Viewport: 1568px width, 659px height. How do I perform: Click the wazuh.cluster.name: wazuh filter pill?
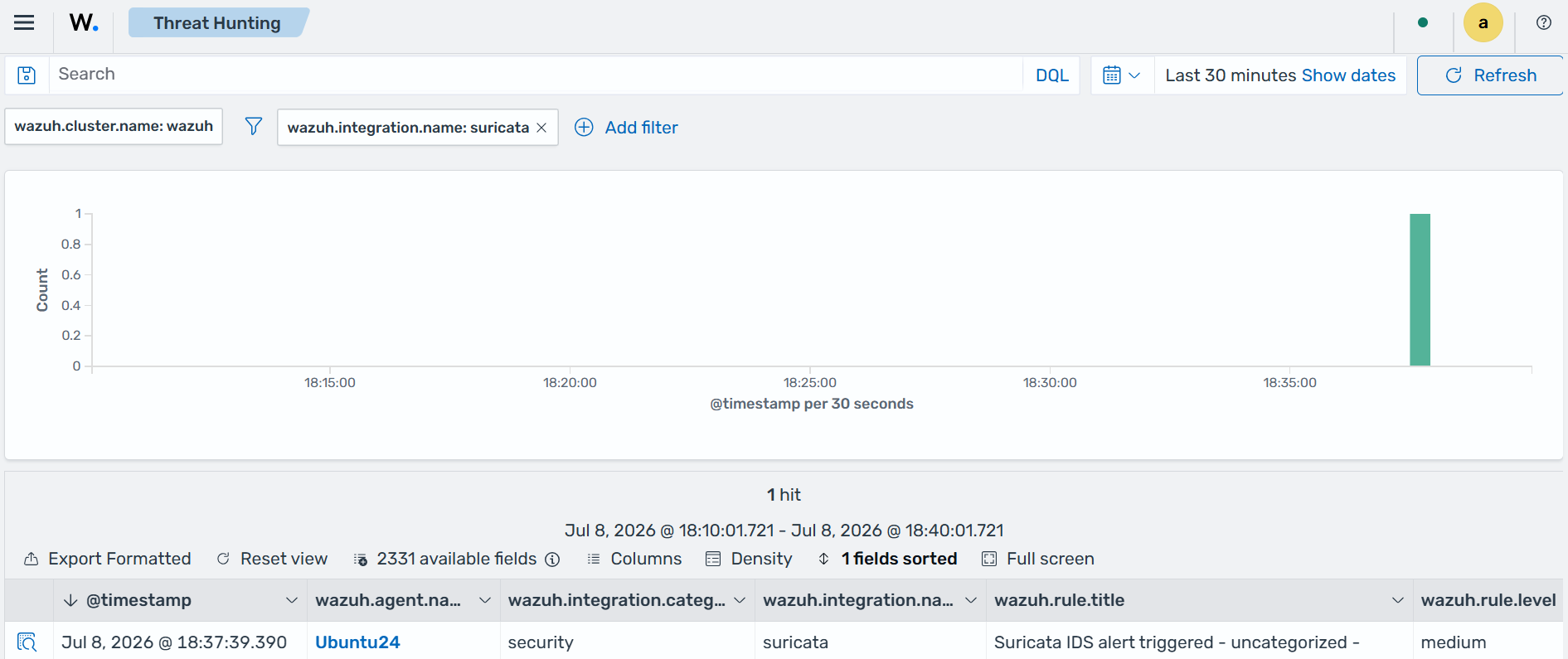(x=114, y=126)
